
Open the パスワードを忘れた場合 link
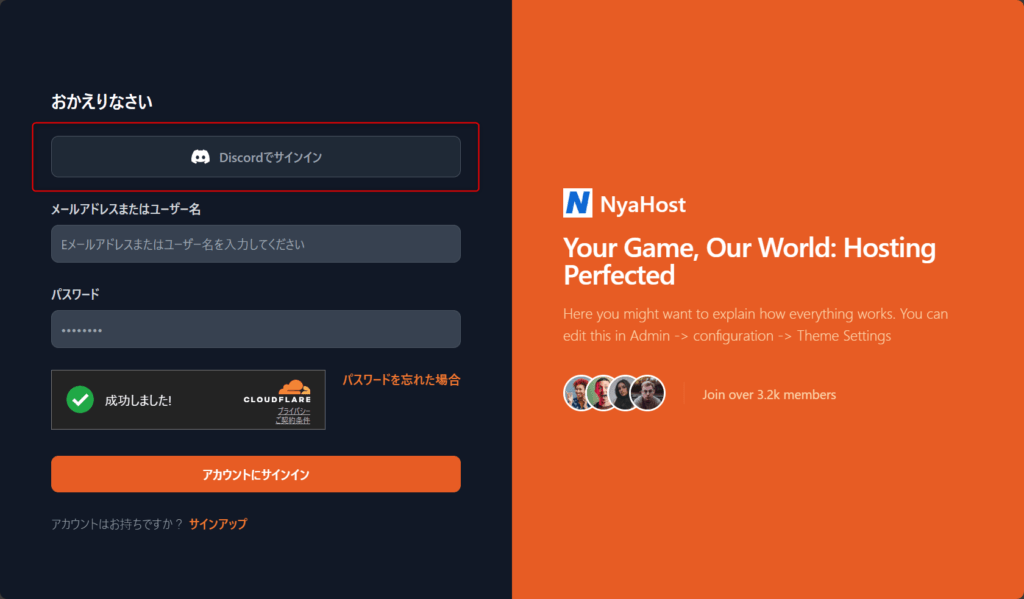(401, 380)
